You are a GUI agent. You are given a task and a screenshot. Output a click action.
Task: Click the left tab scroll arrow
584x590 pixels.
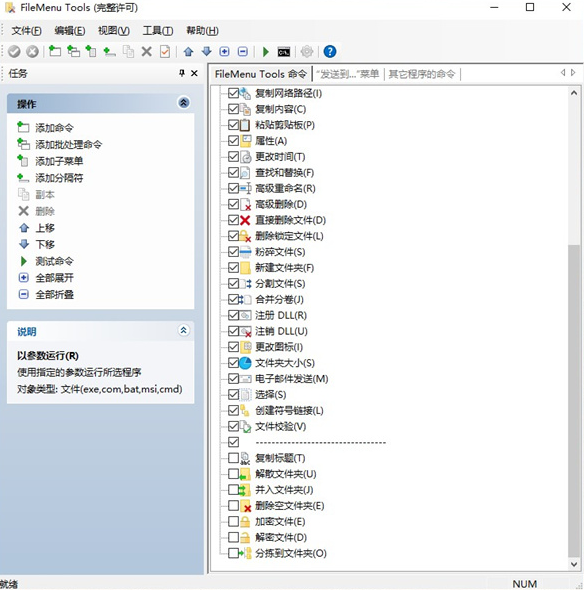563,72
